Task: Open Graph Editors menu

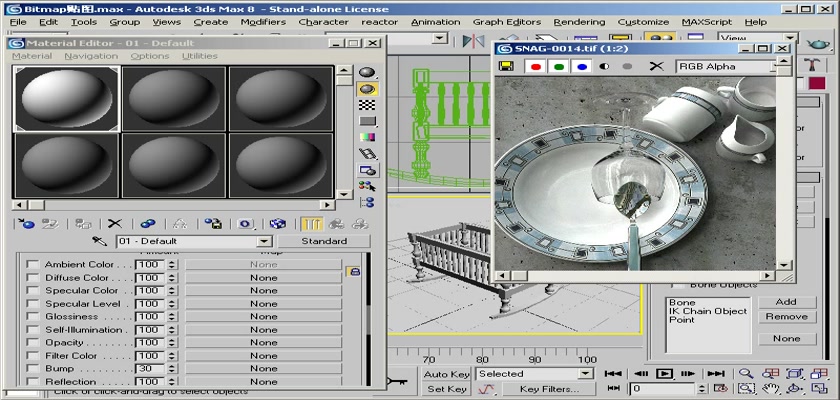Action: (x=507, y=22)
